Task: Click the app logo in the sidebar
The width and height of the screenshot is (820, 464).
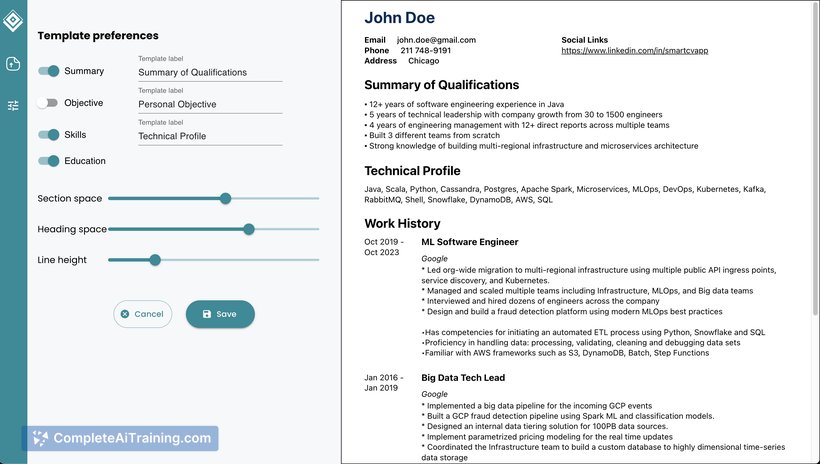Action: click(13, 22)
